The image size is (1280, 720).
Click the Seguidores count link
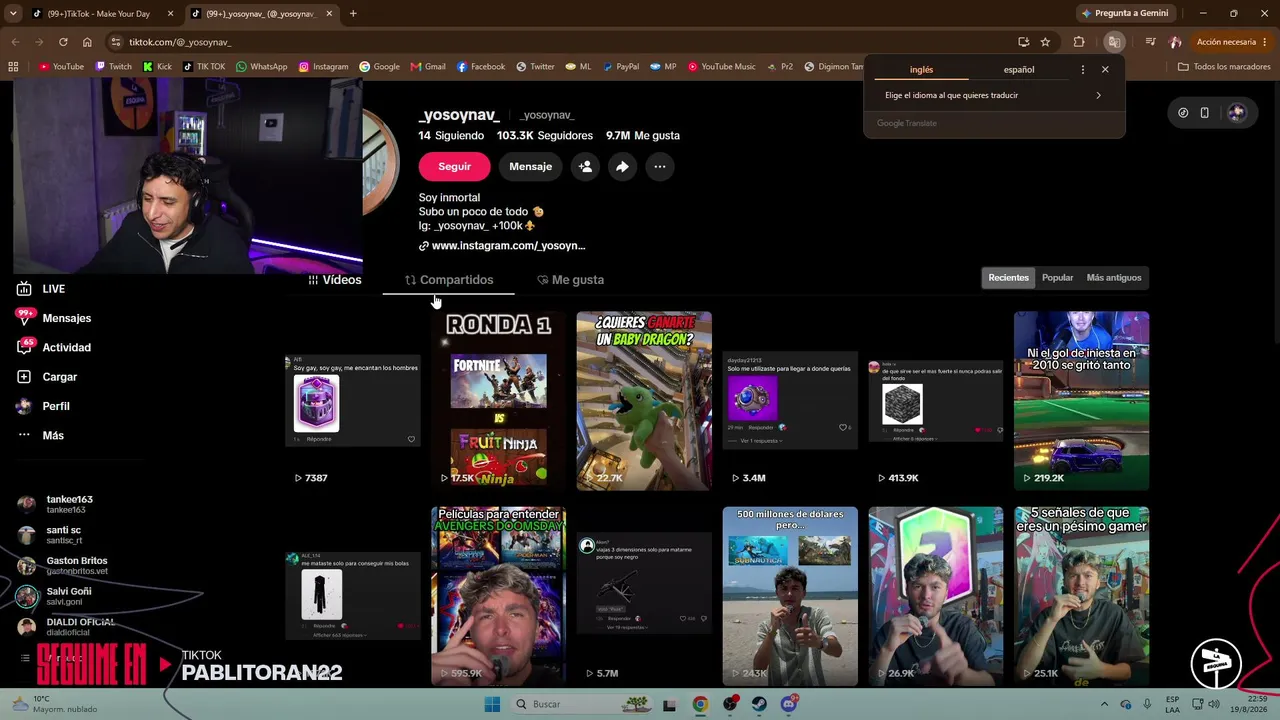(545, 136)
